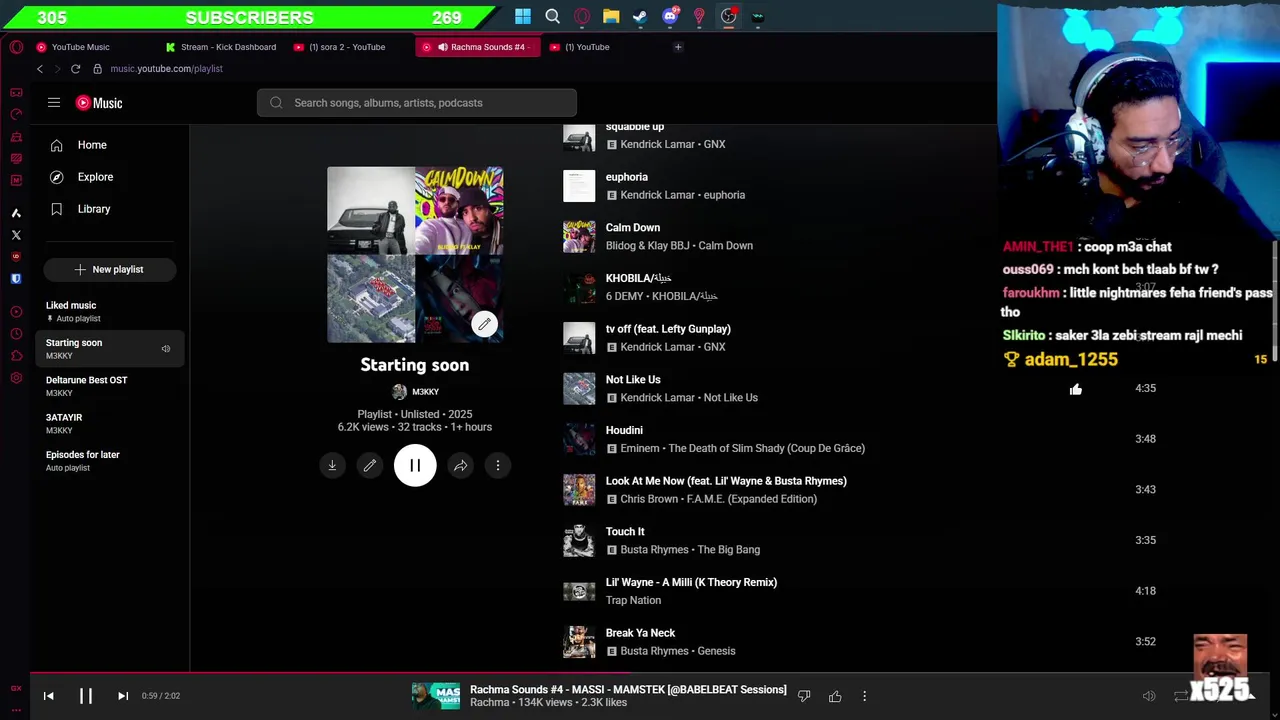
Task: Create a New playlist
Action: 110,269
